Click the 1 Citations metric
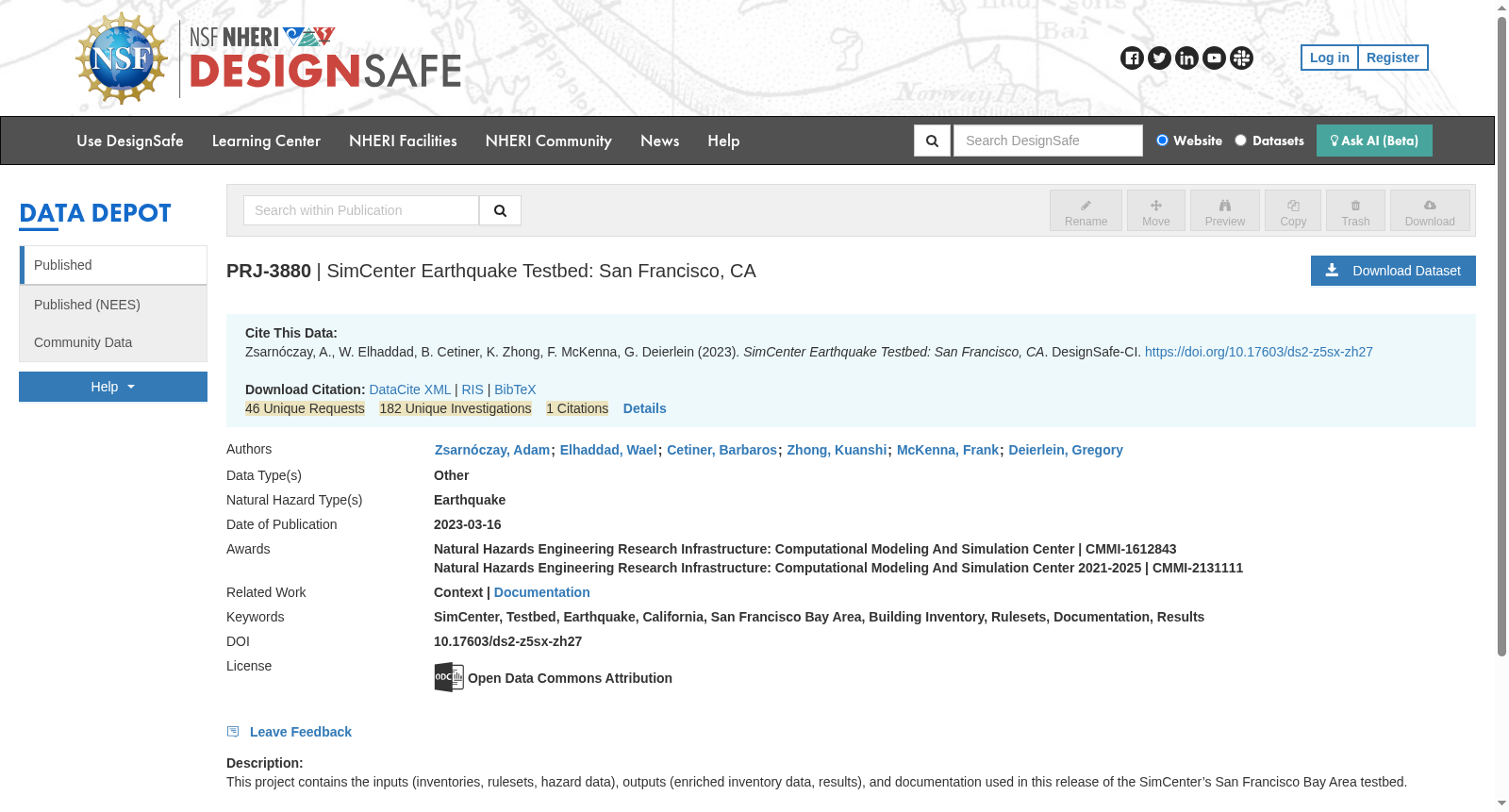This screenshot has height=812, width=1509. click(577, 408)
